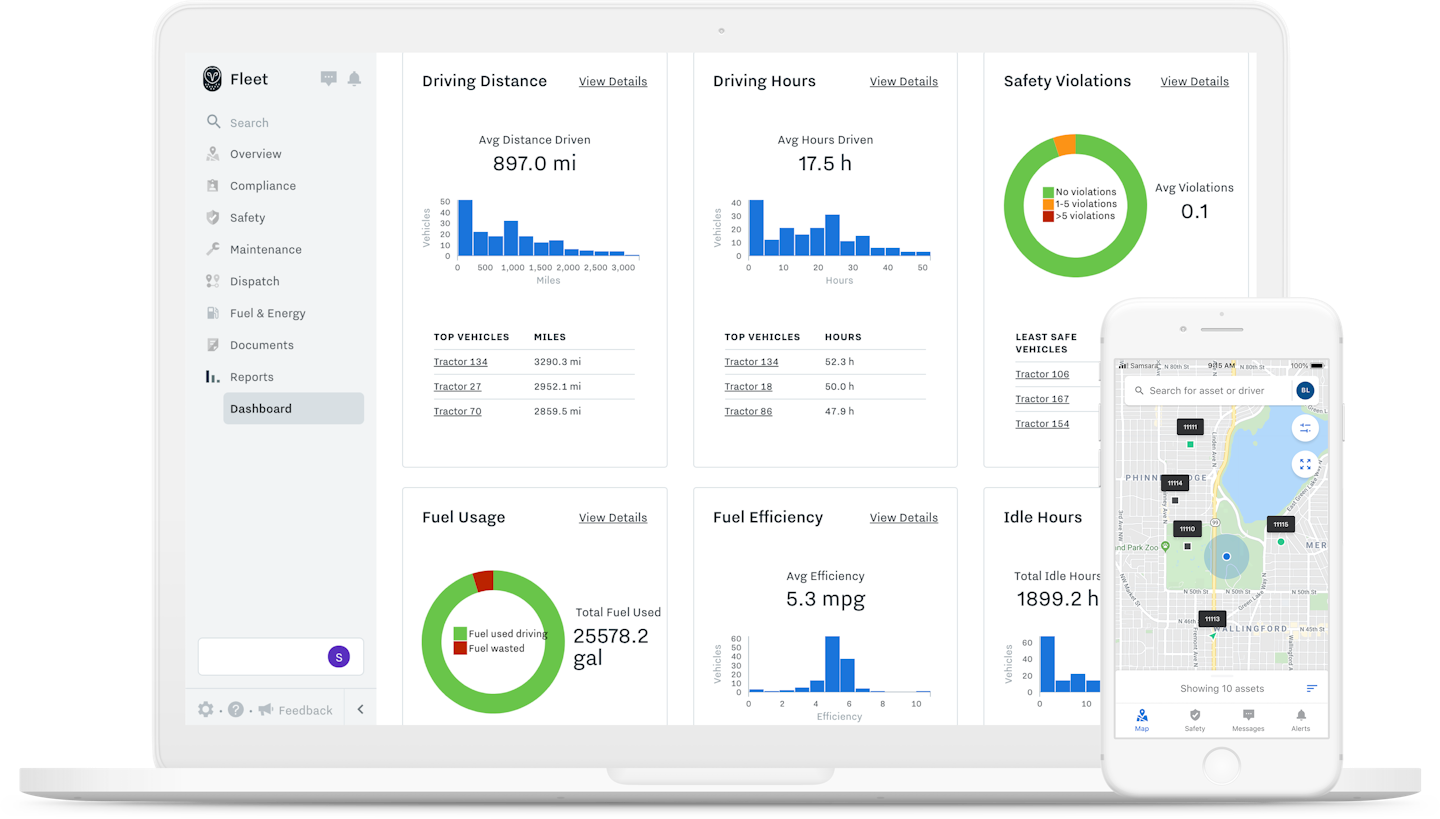Image resolution: width=1440 pixels, height=819 pixels.
Task: Expand the Reports section in the sidebar
Action: coord(251,377)
